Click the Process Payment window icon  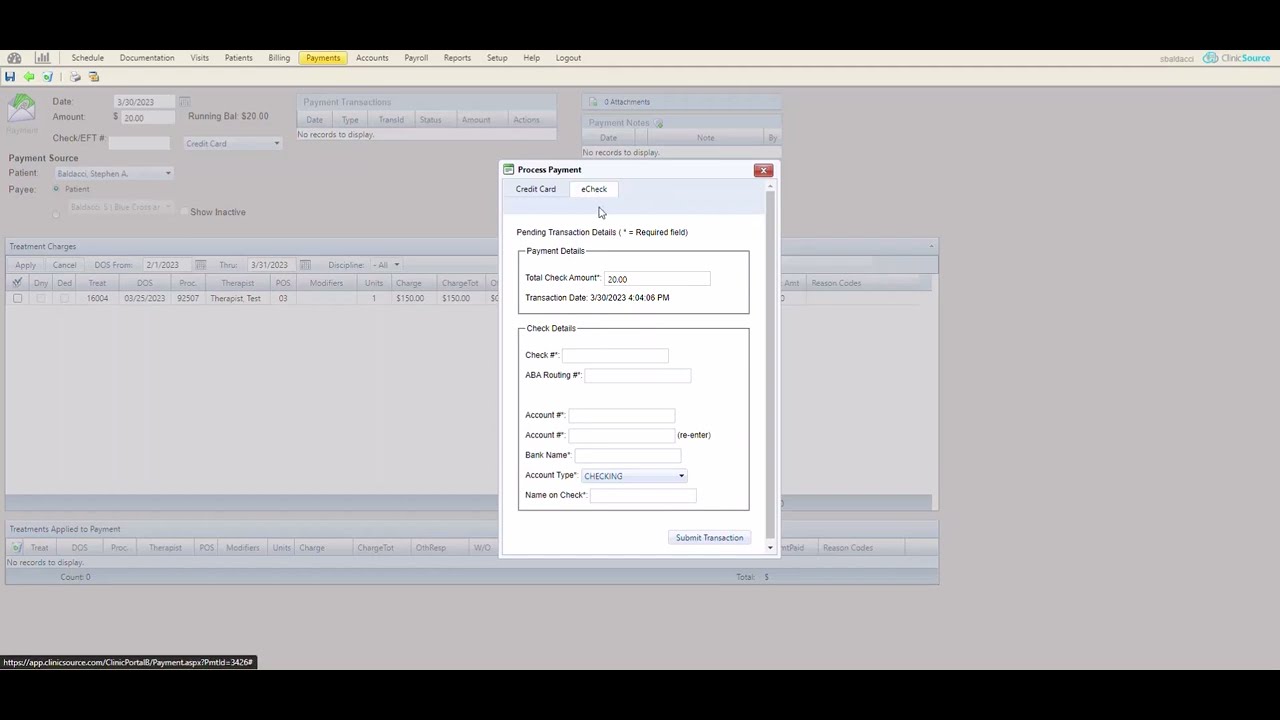point(508,170)
